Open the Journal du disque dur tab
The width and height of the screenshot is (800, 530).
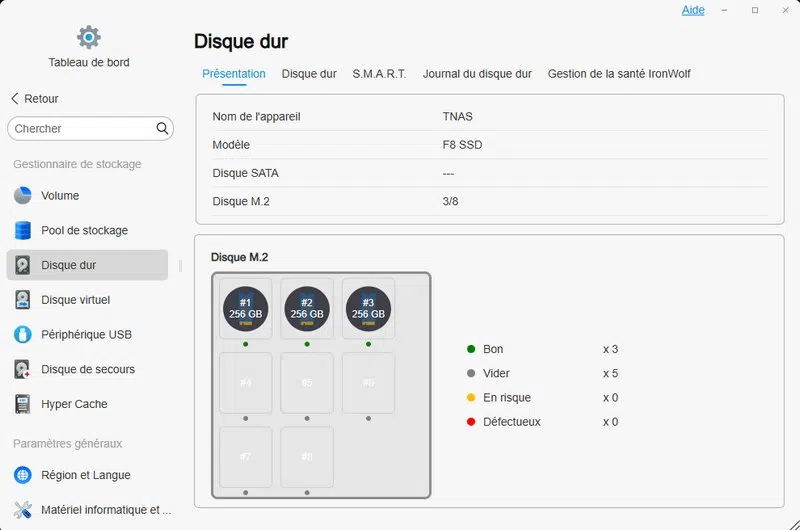click(x=477, y=74)
